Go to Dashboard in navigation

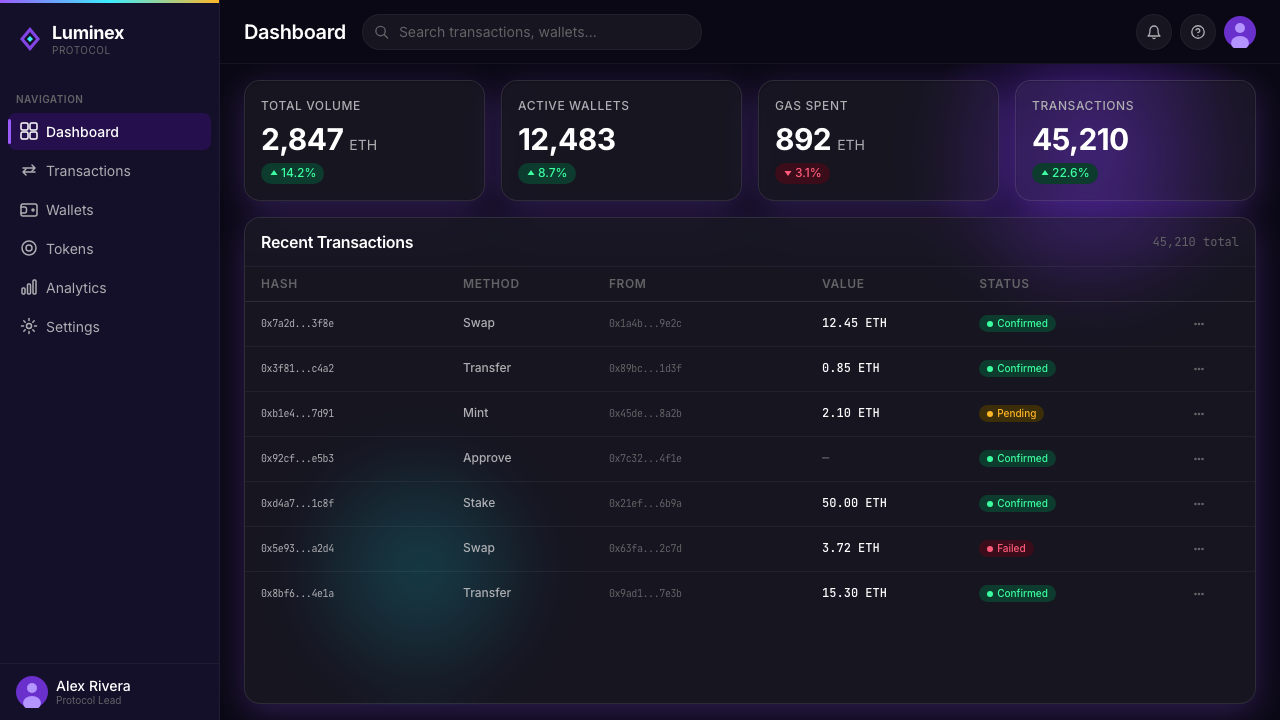[x=110, y=131]
